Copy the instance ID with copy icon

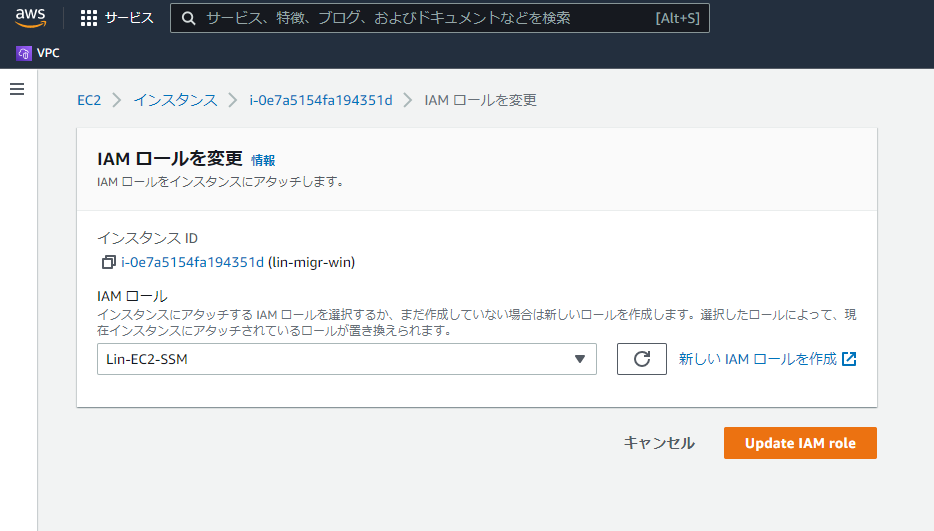tap(108, 262)
